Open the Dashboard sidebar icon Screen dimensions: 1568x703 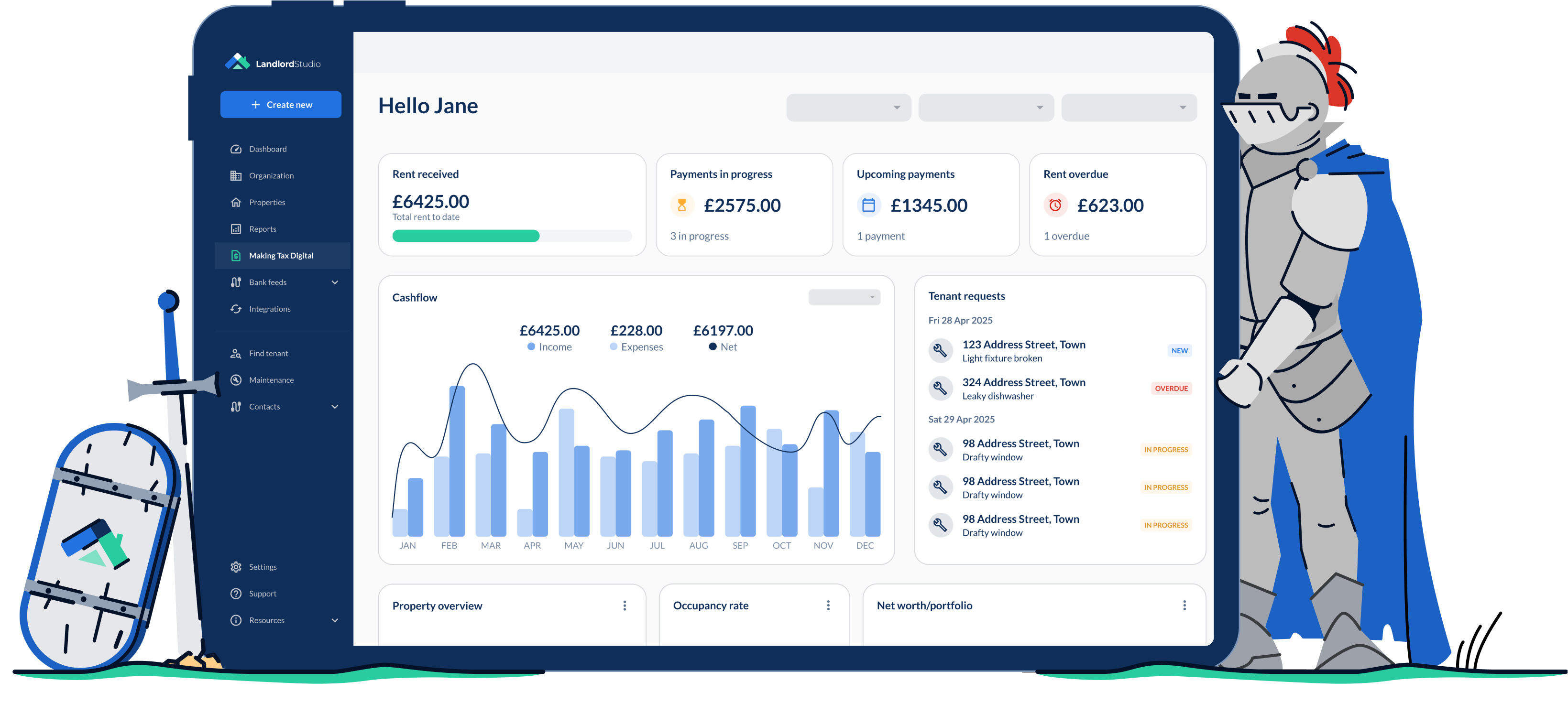236,148
